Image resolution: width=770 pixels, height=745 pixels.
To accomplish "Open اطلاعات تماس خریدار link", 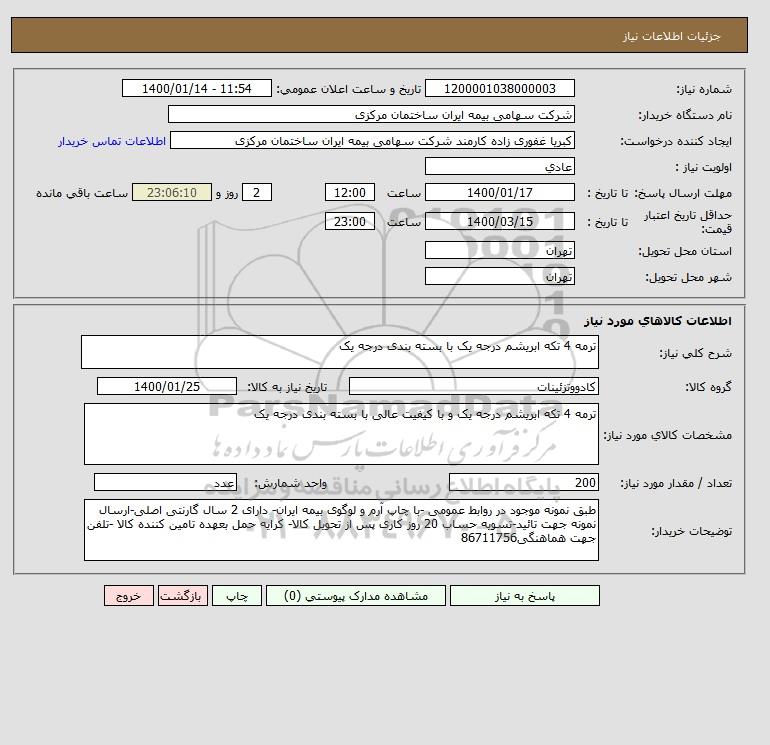I will pos(112,141).
